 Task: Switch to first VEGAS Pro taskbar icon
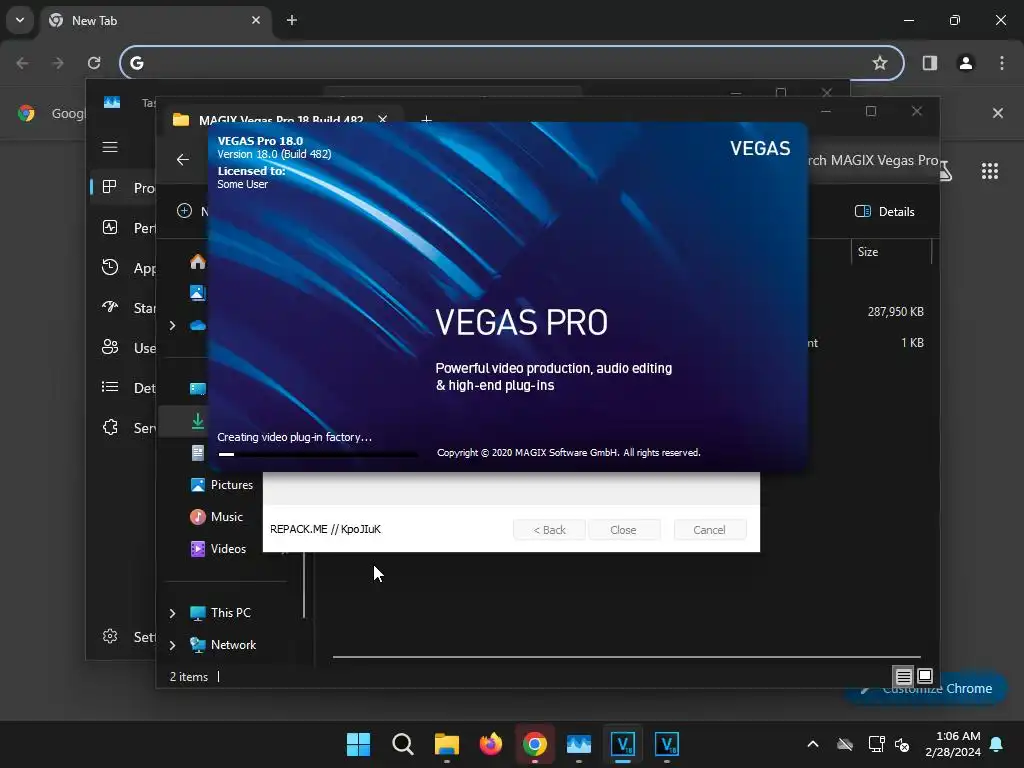(x=622, y=744)
